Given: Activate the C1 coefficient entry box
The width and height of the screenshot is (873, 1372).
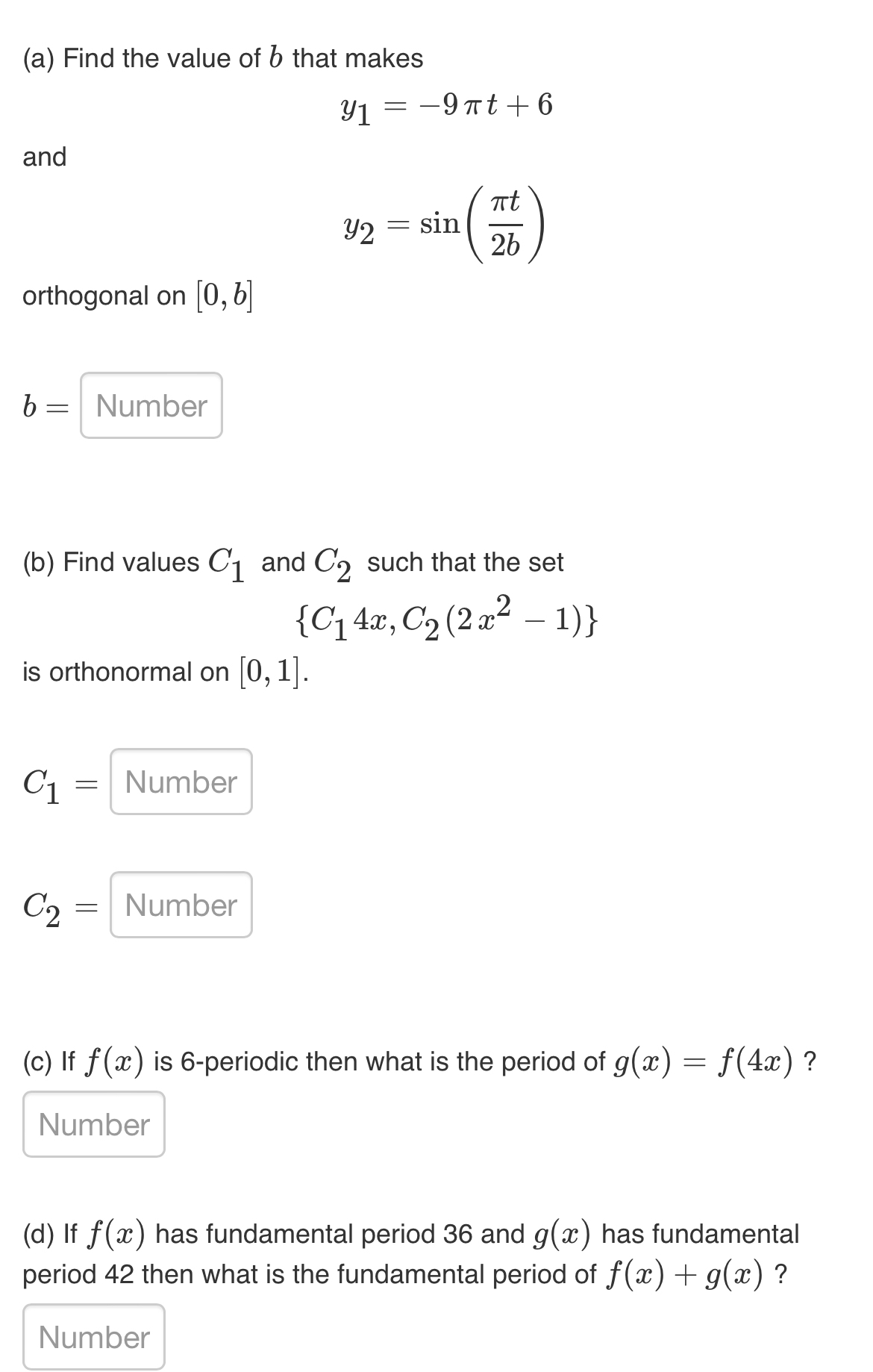Looking at the screenshot, I should tap(181, 782).
